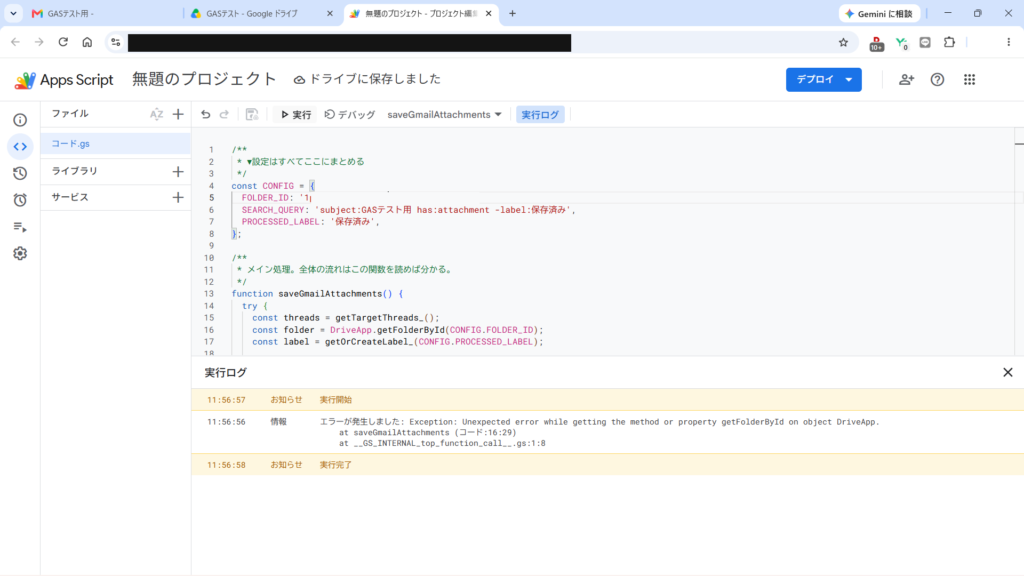Image resolution: width=1024 pixels, height=576 pixels.
Task: Click the Redo arrow in editor toolbar
Action: [x=224, y=114]
